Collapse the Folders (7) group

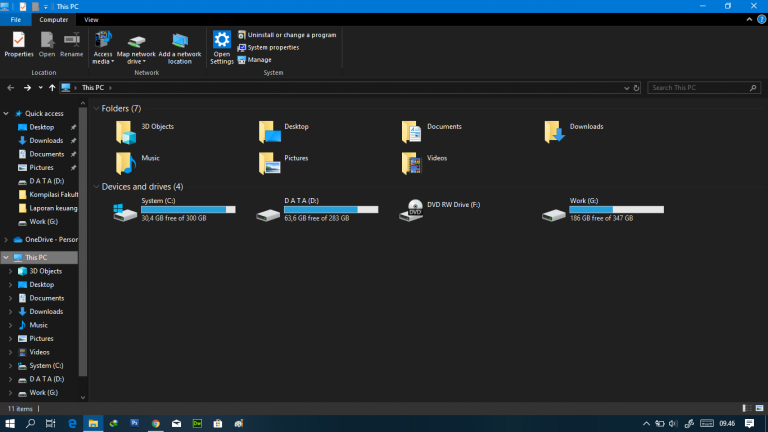pyautogui.click(x=96, y=109)
